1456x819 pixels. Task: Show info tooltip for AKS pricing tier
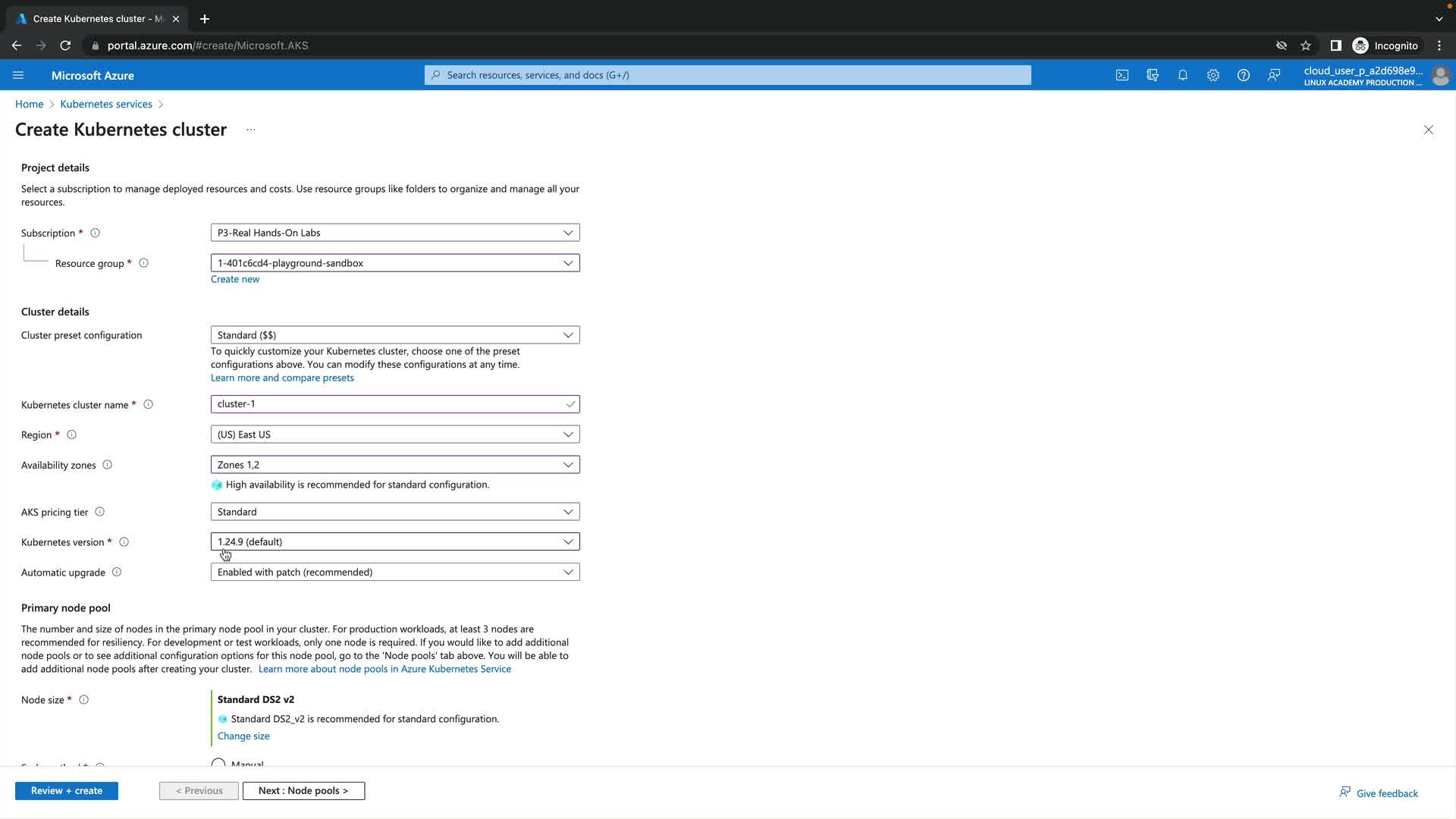point(99,512)
